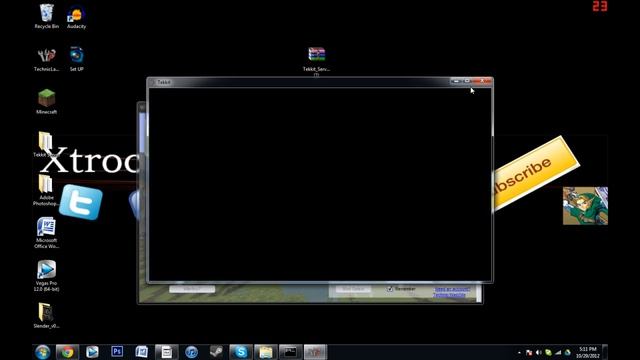Minimize the Tekkit window

456,81
